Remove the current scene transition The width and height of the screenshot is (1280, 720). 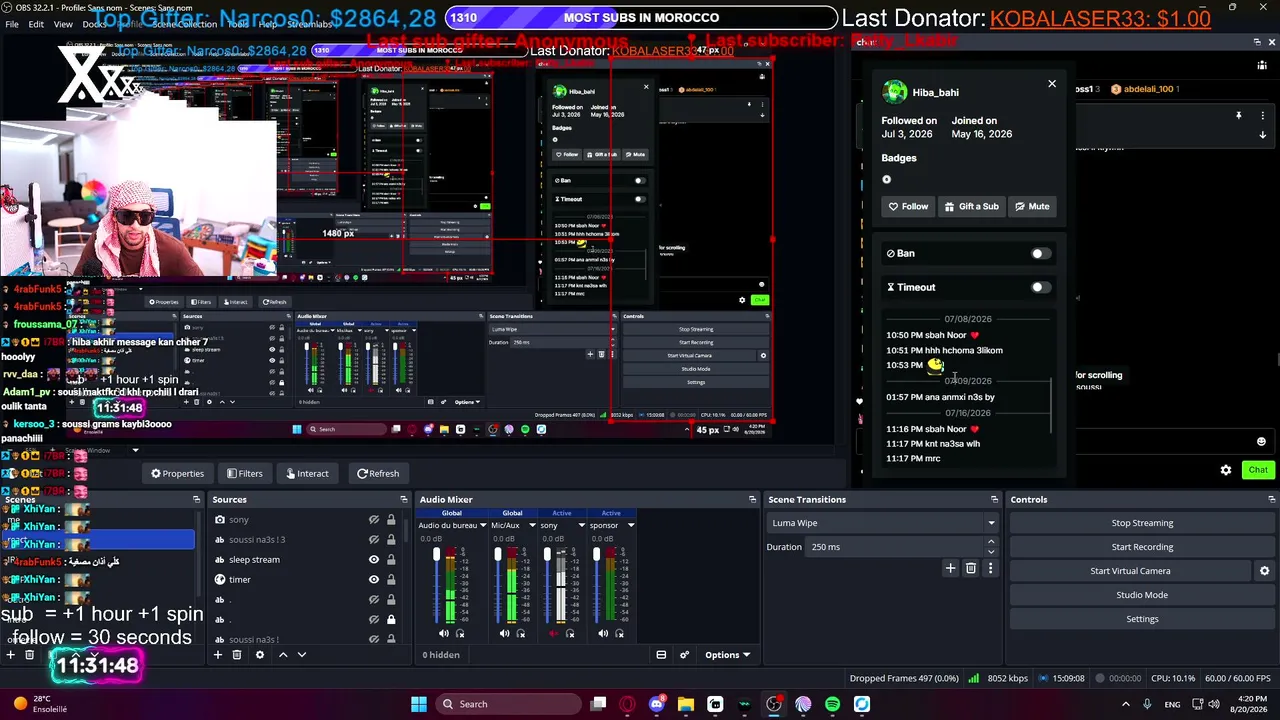click(970, 568)
